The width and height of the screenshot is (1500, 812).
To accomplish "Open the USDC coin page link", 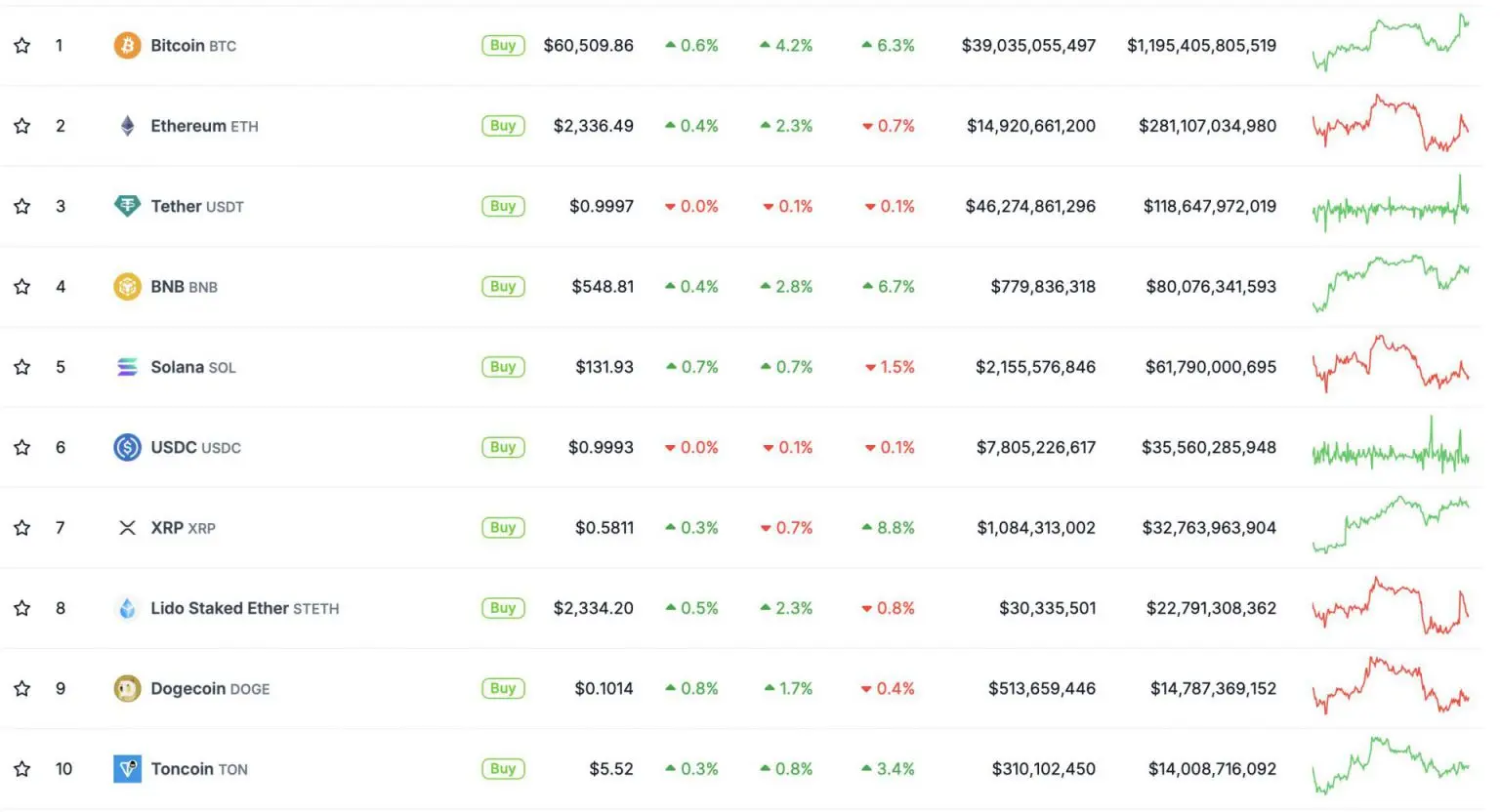I will (x=195, y=447).
